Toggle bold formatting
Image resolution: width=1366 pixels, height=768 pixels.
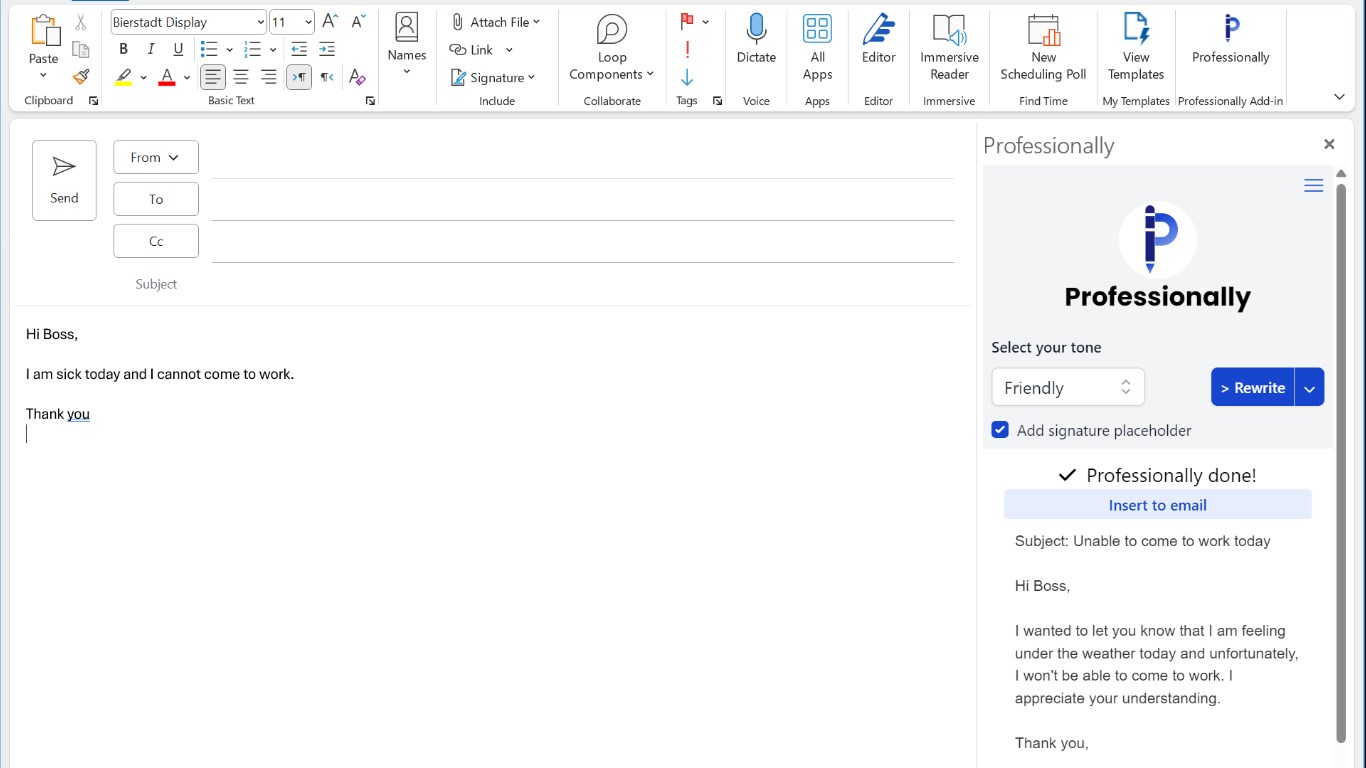tap(123, 50)
